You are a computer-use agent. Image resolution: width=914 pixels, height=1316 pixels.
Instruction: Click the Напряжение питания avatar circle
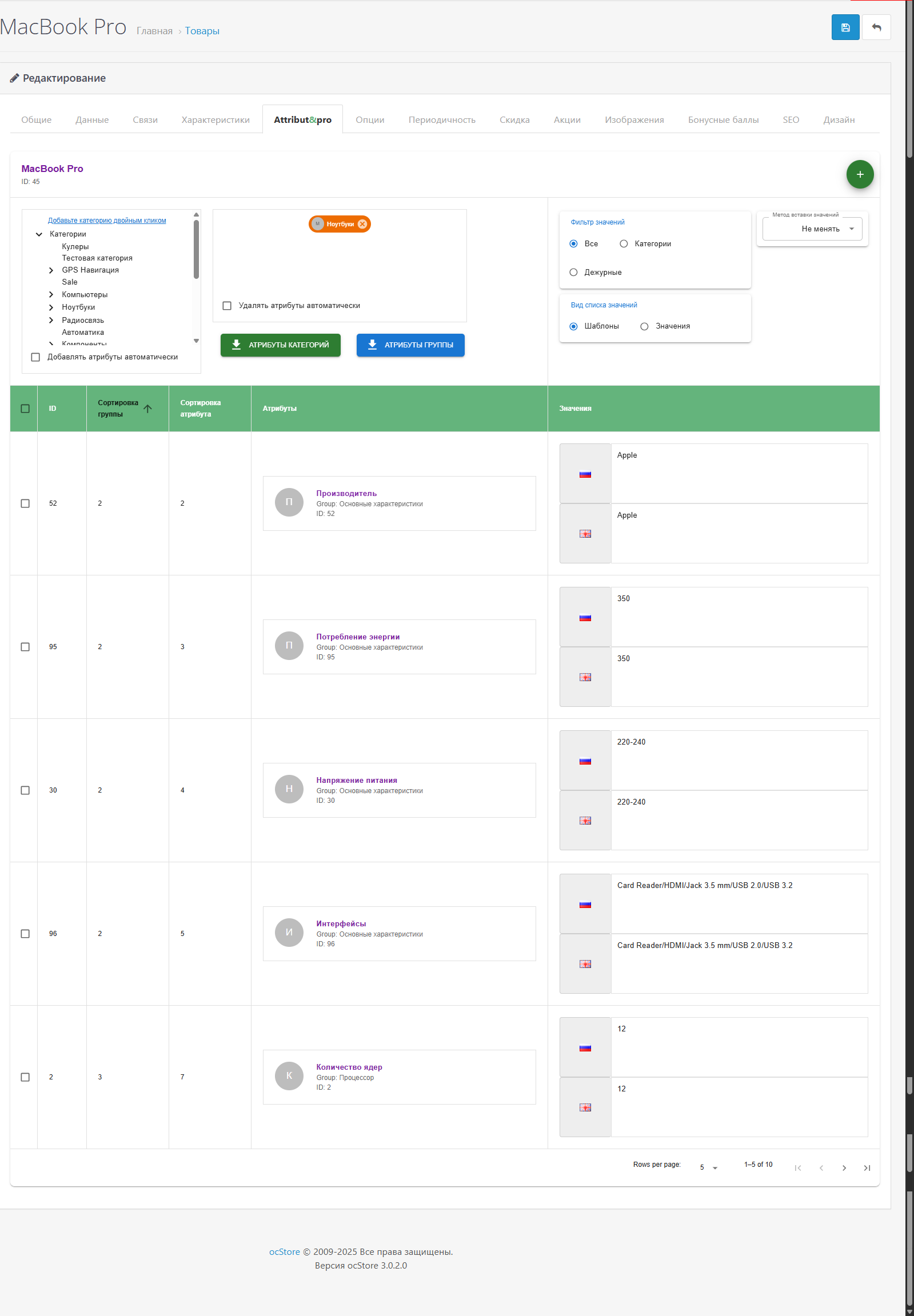(289, 789)
